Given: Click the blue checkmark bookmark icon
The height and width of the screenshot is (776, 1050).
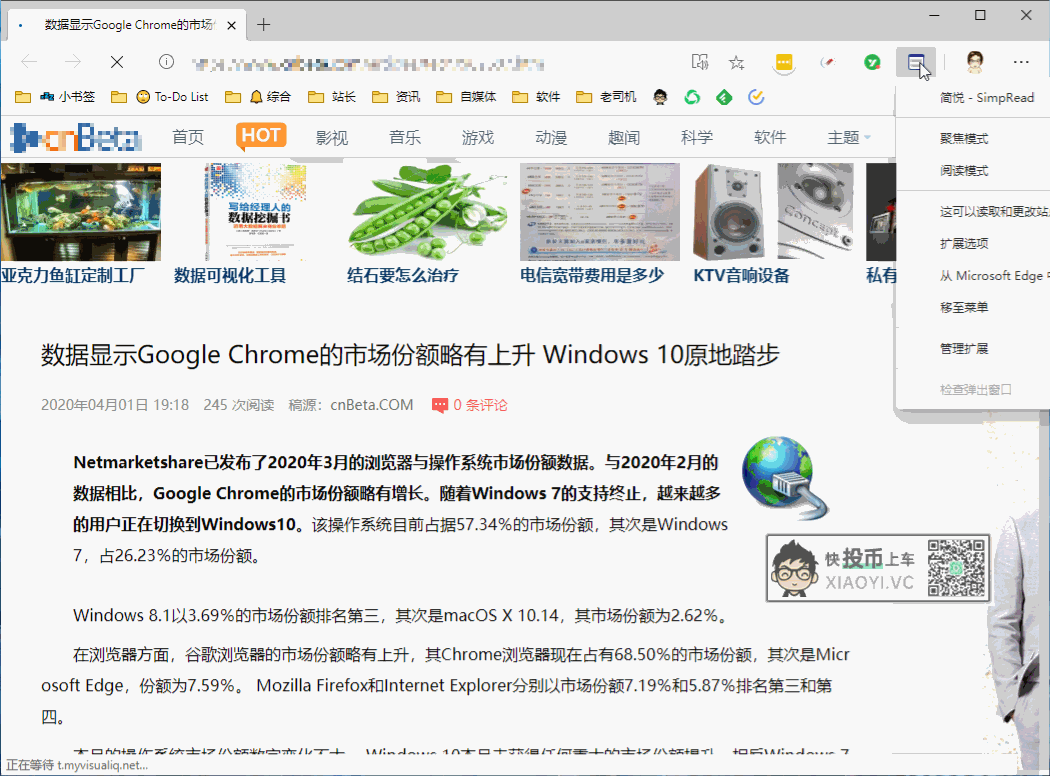Looking at the screenshot, I should coord(756,97).
